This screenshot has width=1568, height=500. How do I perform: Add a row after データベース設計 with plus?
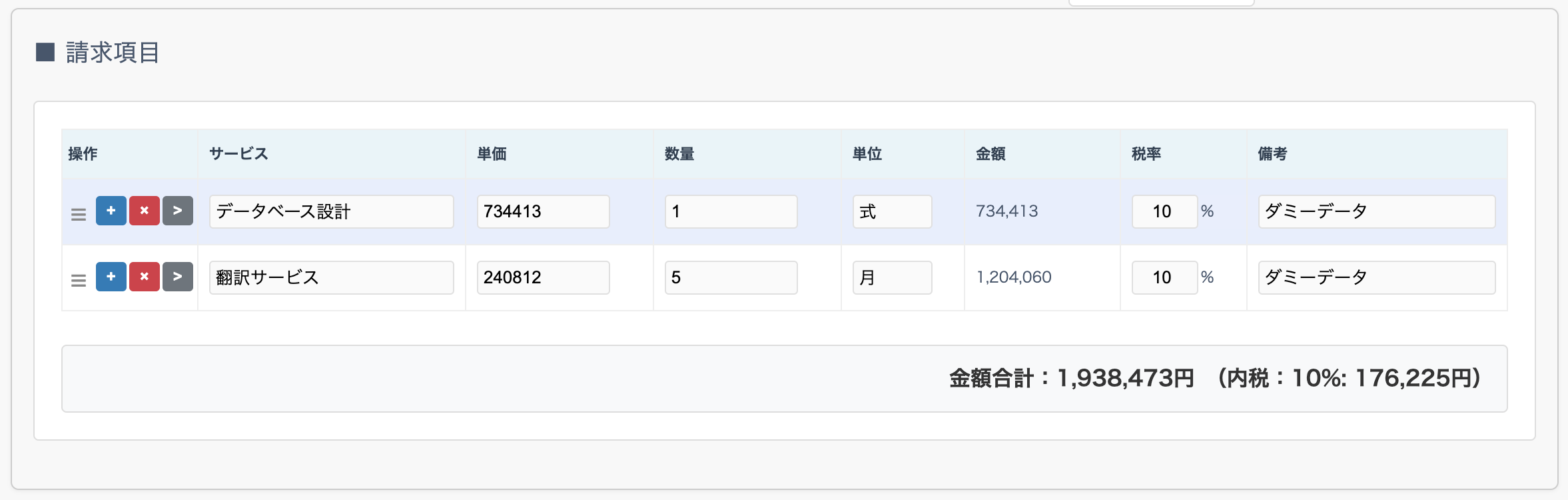(x=111, y=211)
